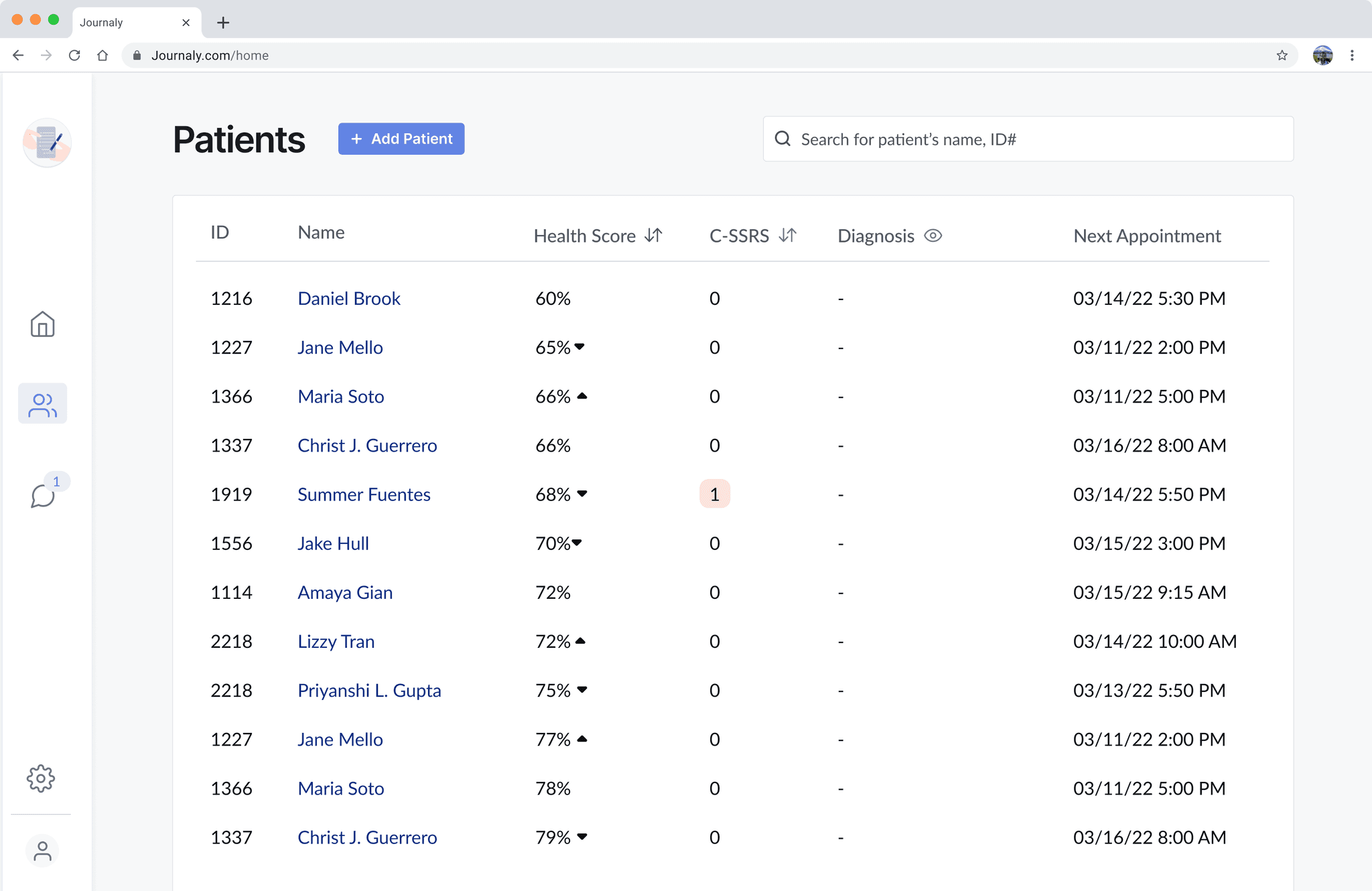Click the Journaly logo
The height and width of the screenshot is (891, 1372).
pyautogui.click(x=47, y=143)
